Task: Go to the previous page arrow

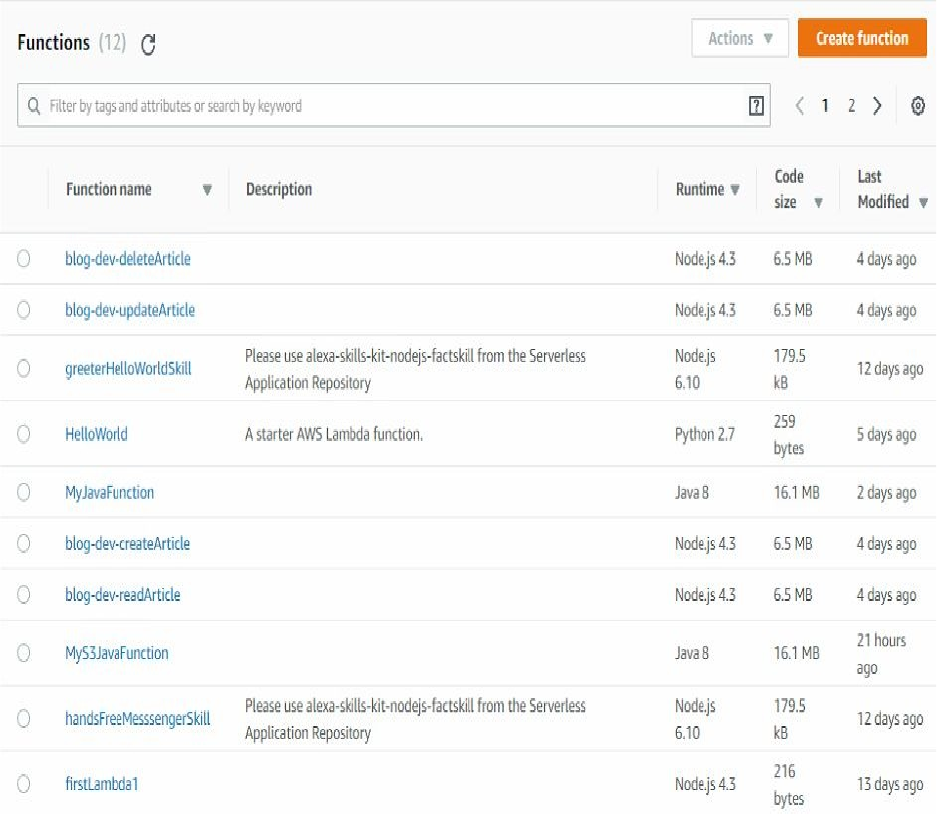Action: pos(799,106)
